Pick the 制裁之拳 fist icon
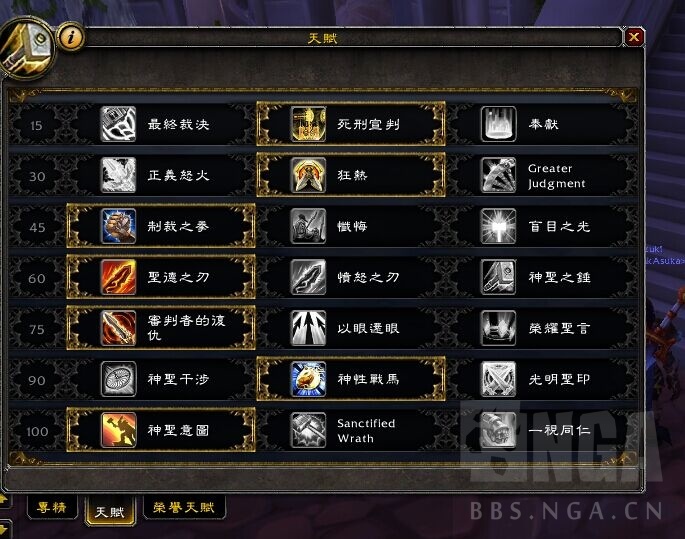 tap(118, 226)
